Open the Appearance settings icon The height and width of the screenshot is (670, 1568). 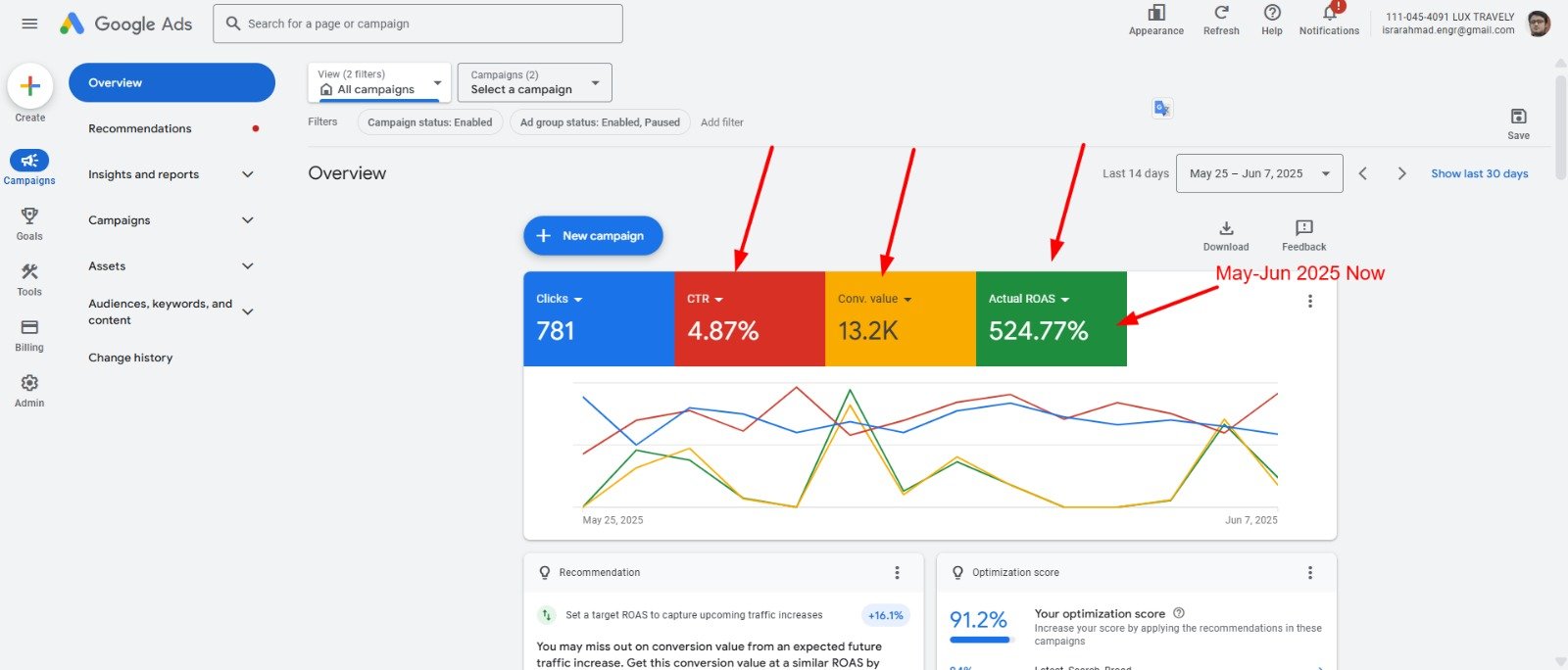1156,14
